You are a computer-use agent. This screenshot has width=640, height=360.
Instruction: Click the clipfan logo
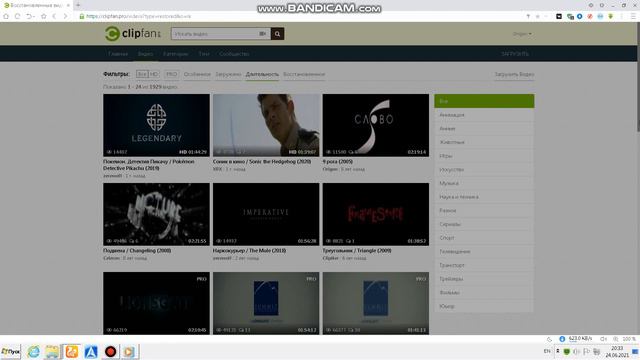133,33
